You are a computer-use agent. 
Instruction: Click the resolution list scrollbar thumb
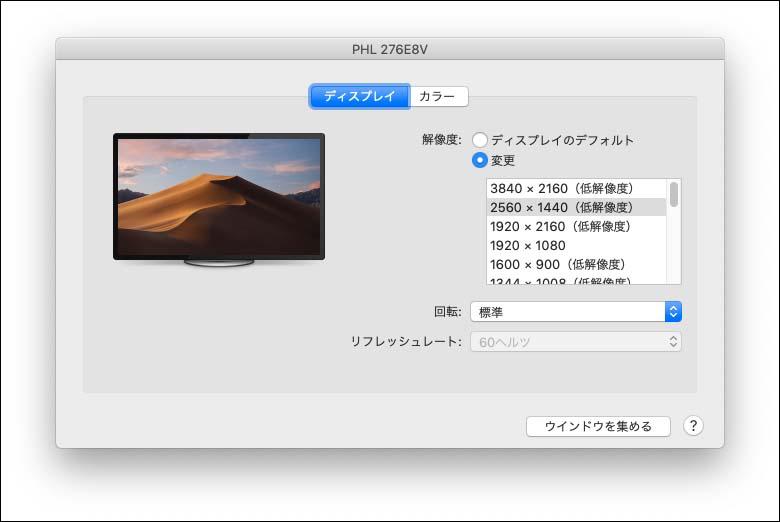674,194
